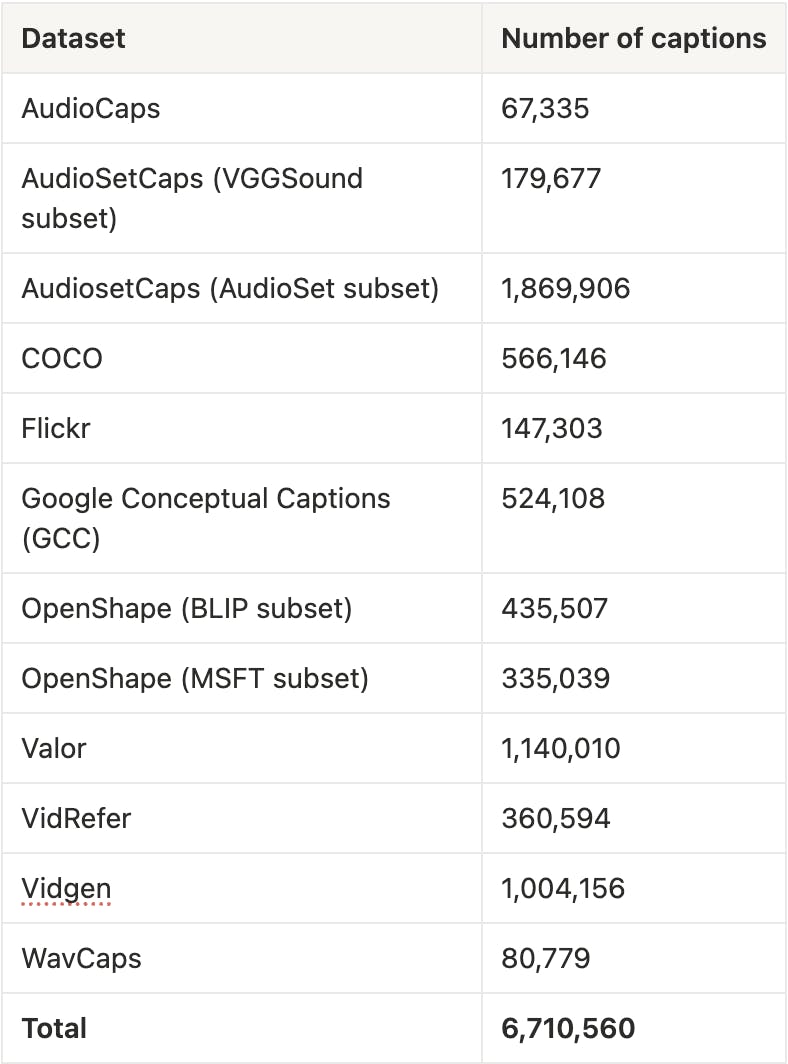Select the Valor dataset cell
Image resolution: width=788 pixels, height=1064 pixels.
tap(54, 748)
